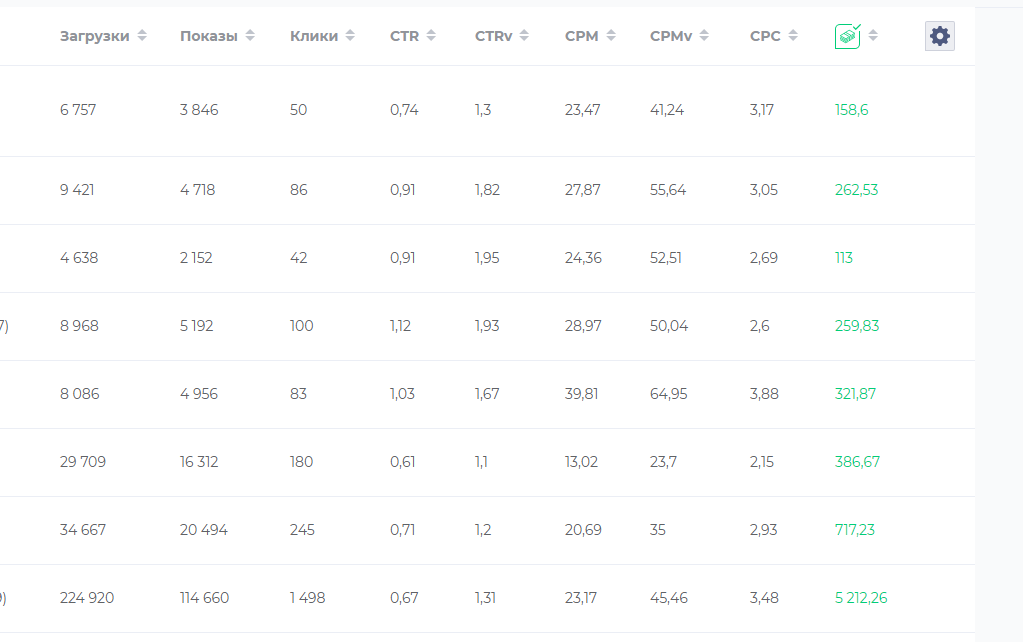Click the Загрузки column header label
This screenshot has height=642, width=1023.
pyautogui.click(x=94, y=36)
